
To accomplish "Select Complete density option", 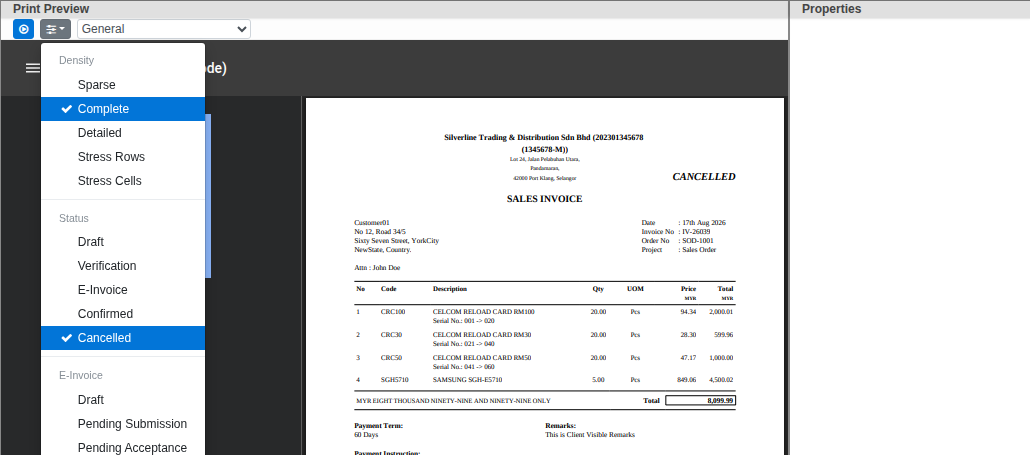I will [123, 109].
